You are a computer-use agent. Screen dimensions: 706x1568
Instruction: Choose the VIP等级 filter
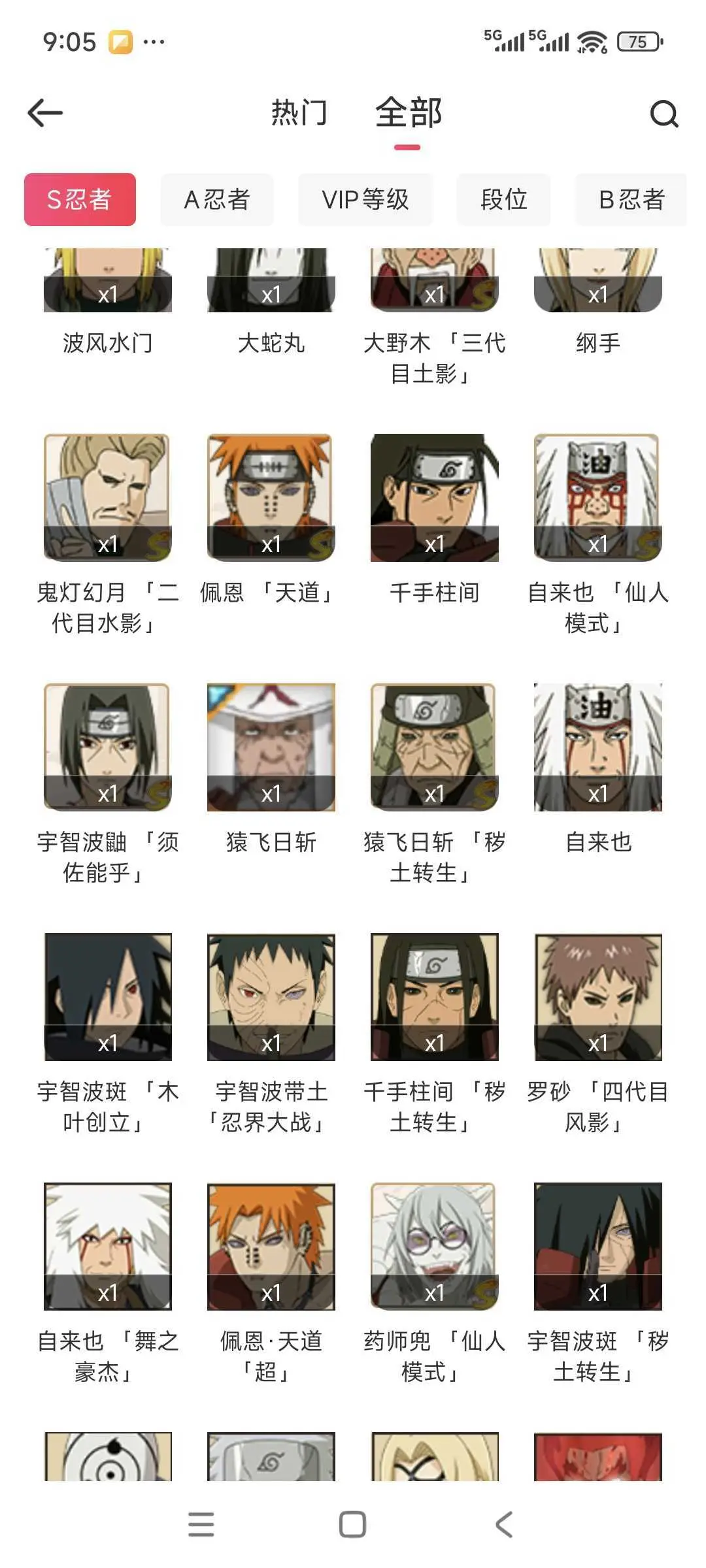(365, 199)
